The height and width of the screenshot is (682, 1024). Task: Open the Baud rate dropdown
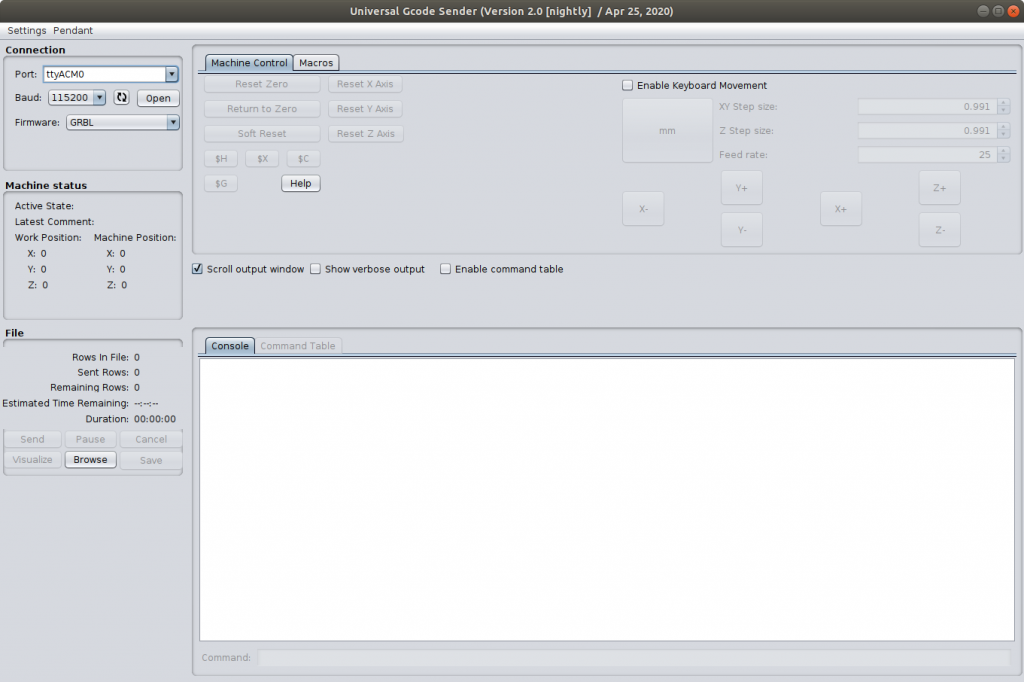(99, 98)
